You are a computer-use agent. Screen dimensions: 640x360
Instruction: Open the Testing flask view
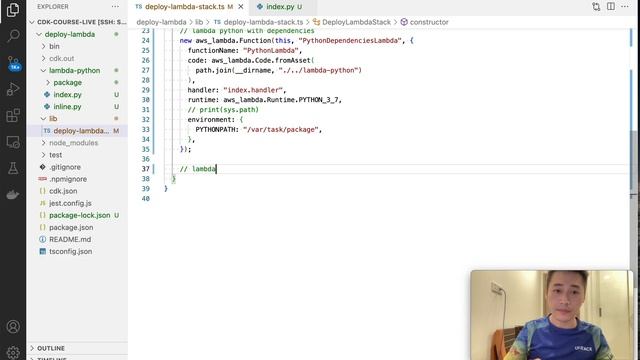coord(13,168)
